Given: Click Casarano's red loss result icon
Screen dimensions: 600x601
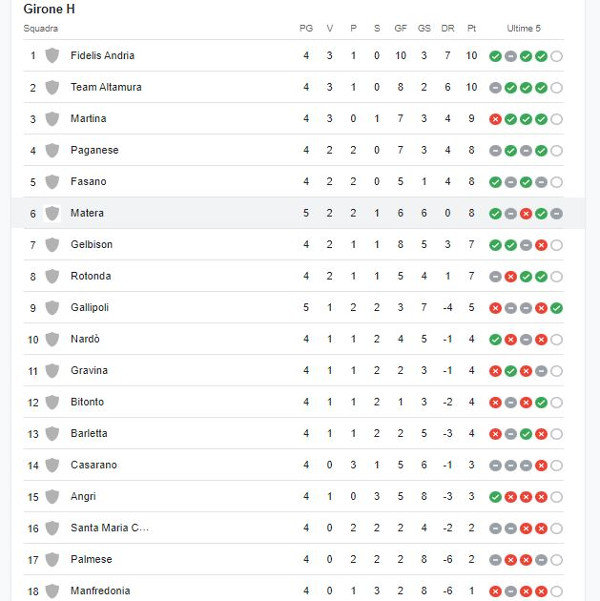Looking at the screenshot, I should pos(541,465).
